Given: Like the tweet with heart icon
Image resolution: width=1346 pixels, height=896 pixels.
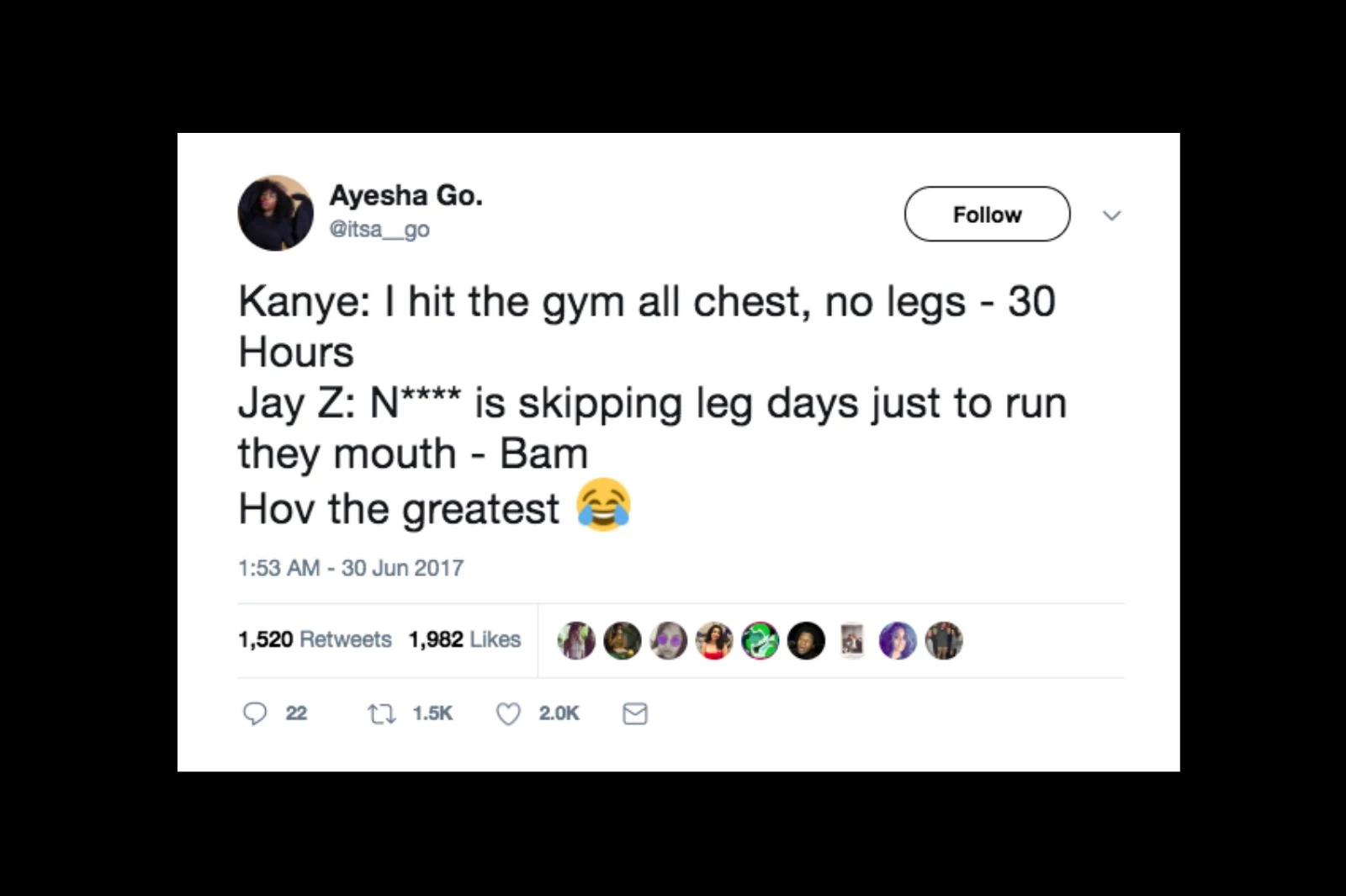Looking at the screenshot, I should (508, 714).
